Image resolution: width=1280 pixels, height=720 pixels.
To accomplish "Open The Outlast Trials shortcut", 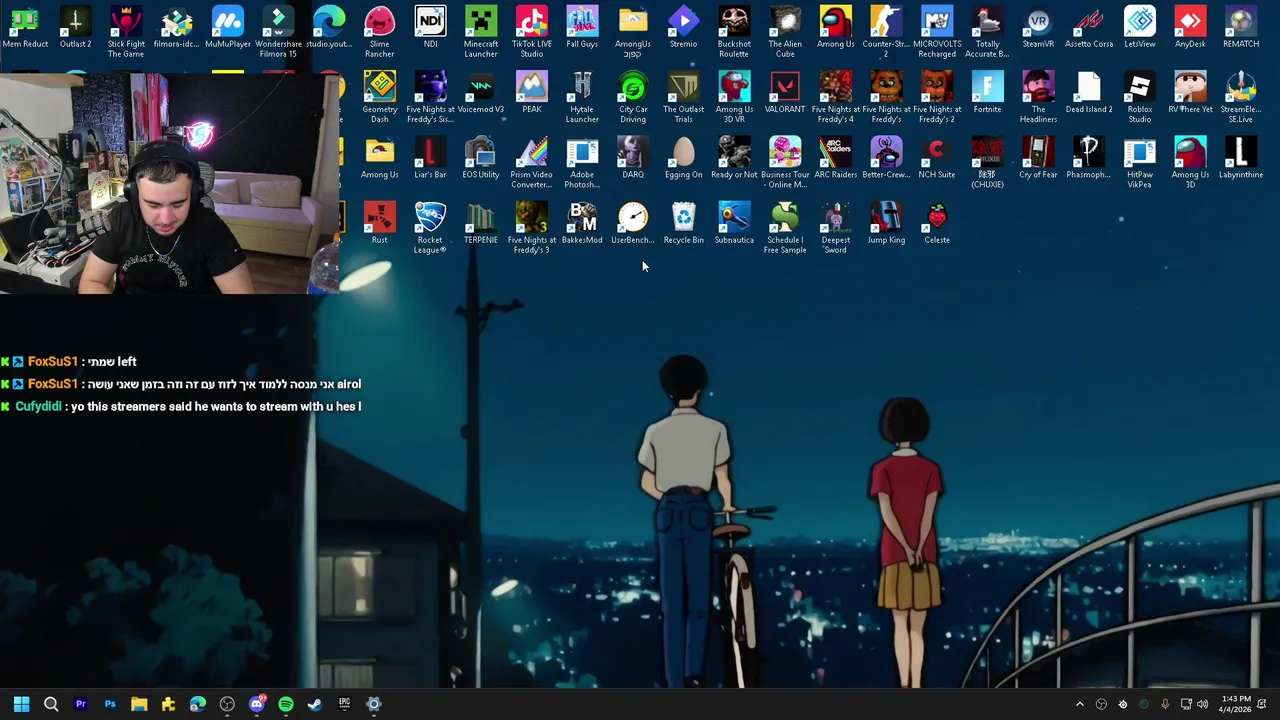I will pyautogui.click(x=683, y=97).
